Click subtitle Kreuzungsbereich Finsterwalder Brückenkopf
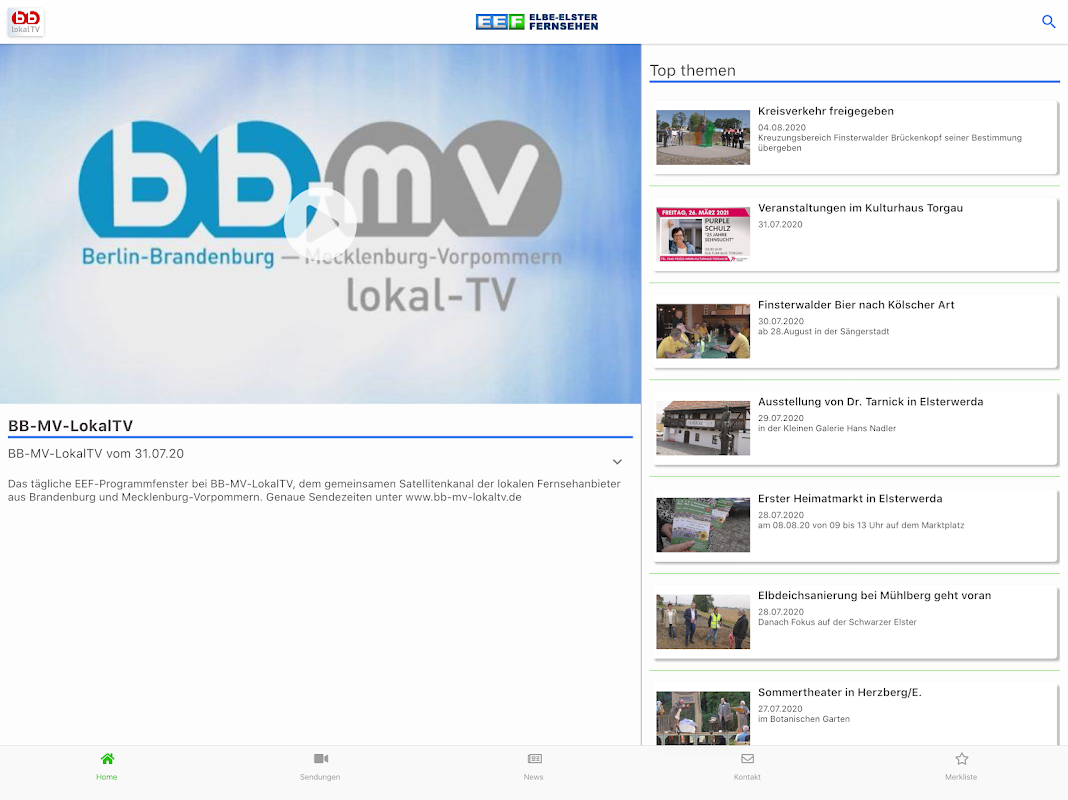 (890, 142)
